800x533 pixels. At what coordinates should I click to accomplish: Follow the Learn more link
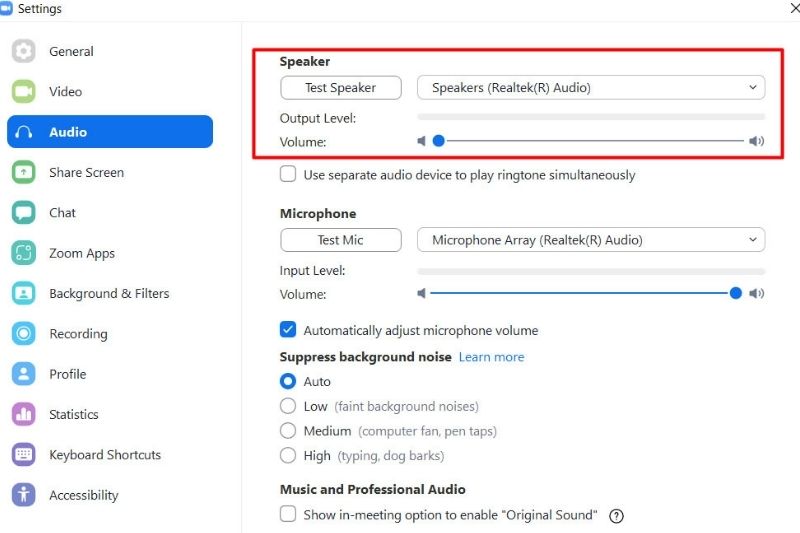click(491, 357)
